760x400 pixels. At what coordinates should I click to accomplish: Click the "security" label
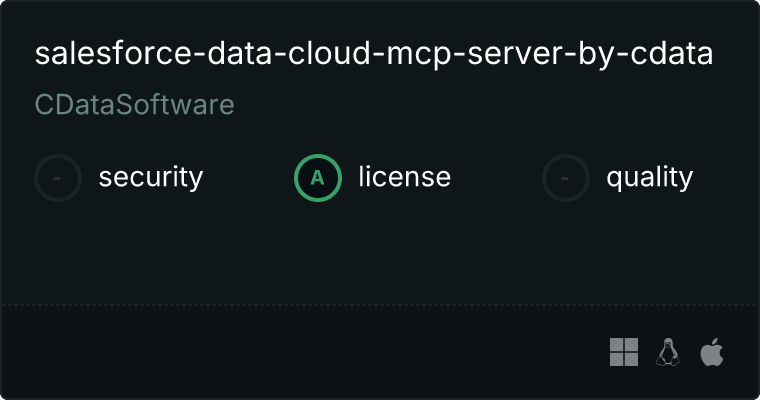(151, 177)
